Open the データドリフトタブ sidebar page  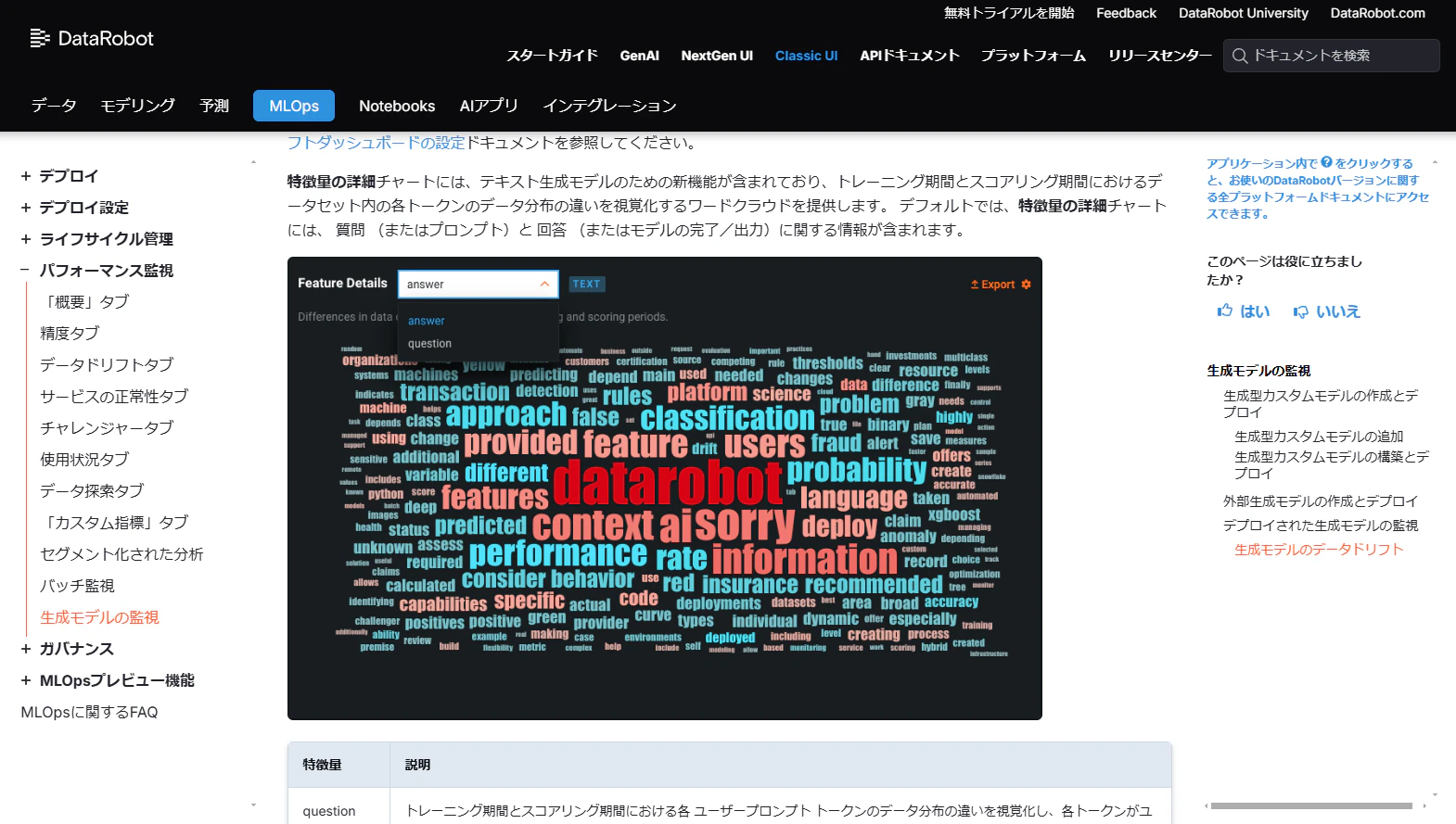[107, 365]
